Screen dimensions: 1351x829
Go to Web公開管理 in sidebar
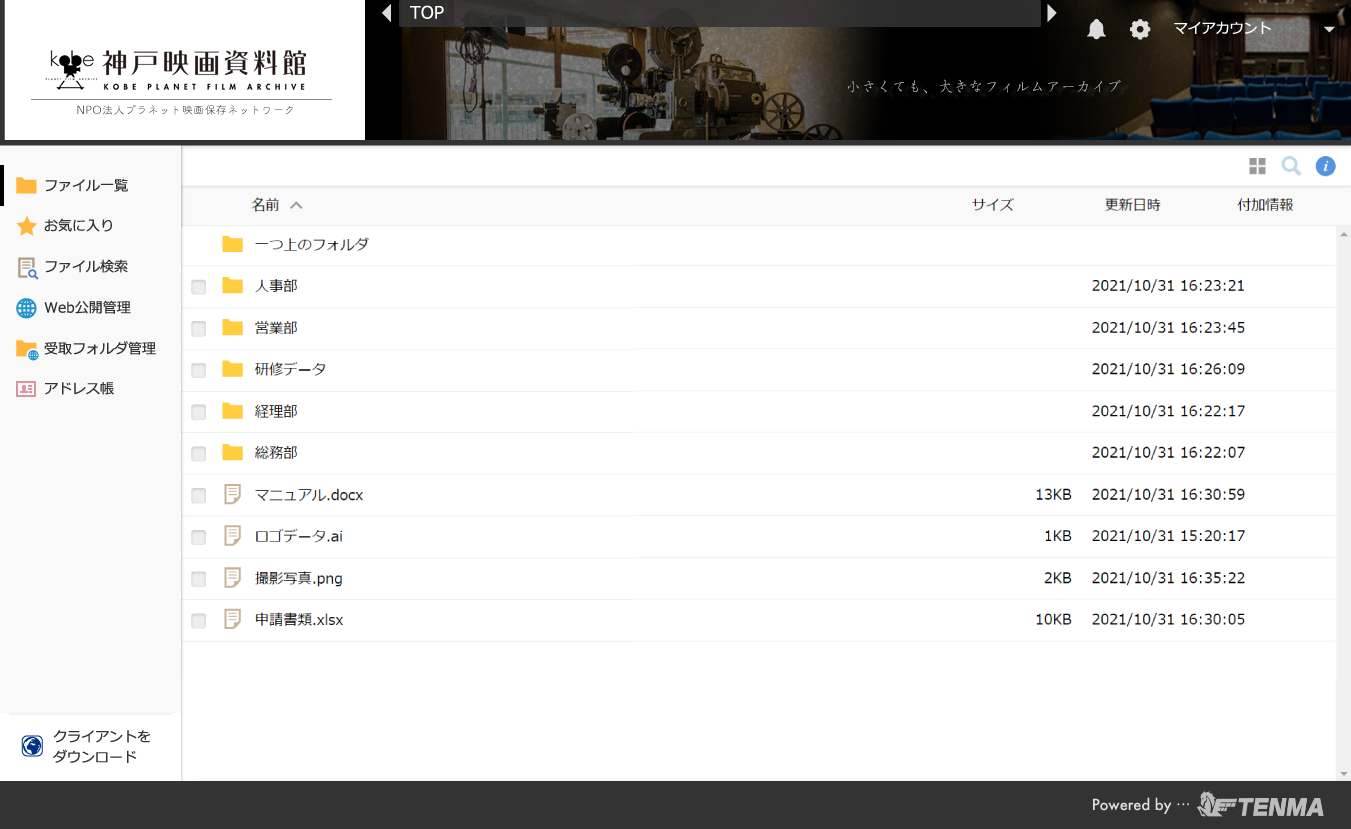click(87, 308)
